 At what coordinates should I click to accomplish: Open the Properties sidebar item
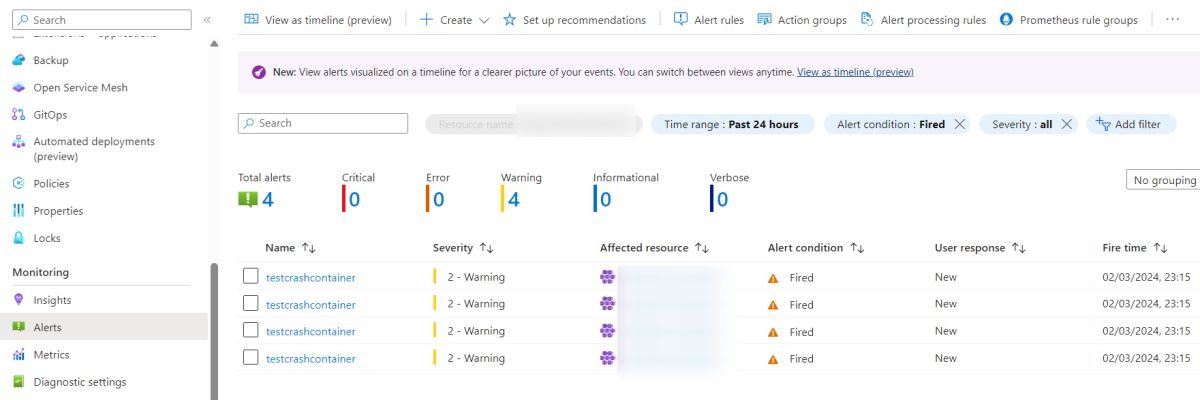pos(58,211)
